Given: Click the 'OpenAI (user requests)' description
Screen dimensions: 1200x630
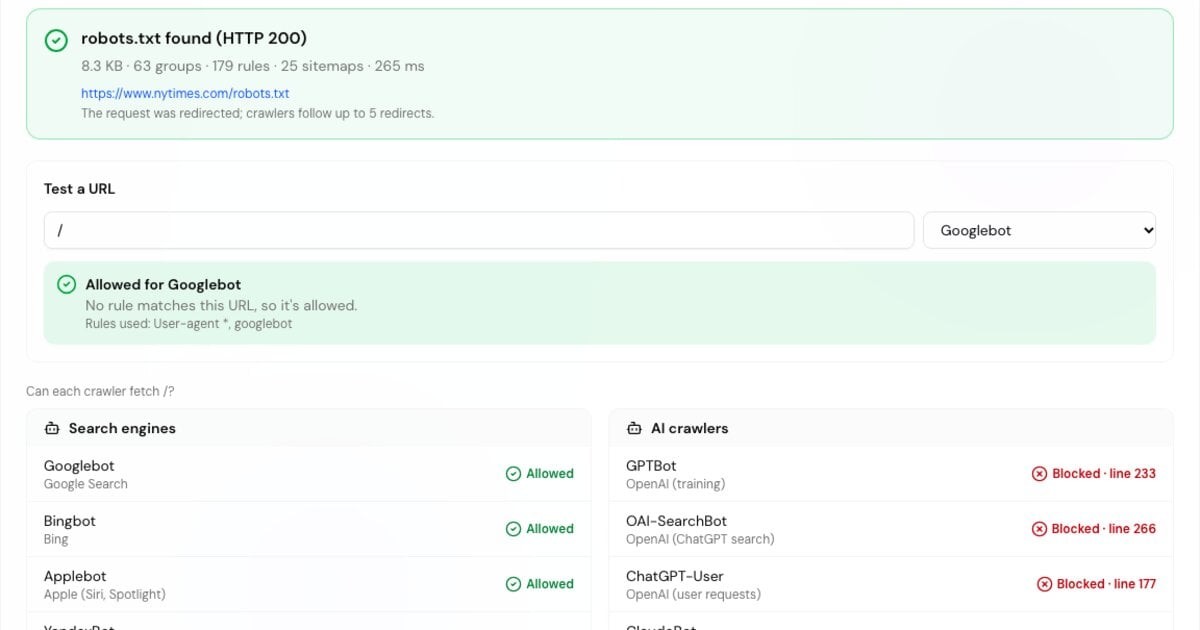Looking at the screenshot, I should (693, 594).
